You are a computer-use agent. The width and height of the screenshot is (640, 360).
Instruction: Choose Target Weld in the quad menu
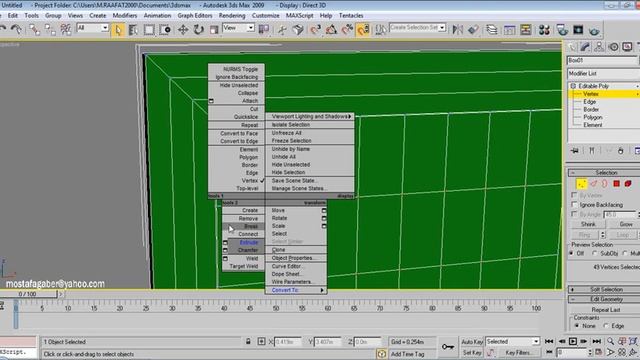pyautogui.click(x=243, y=267)
